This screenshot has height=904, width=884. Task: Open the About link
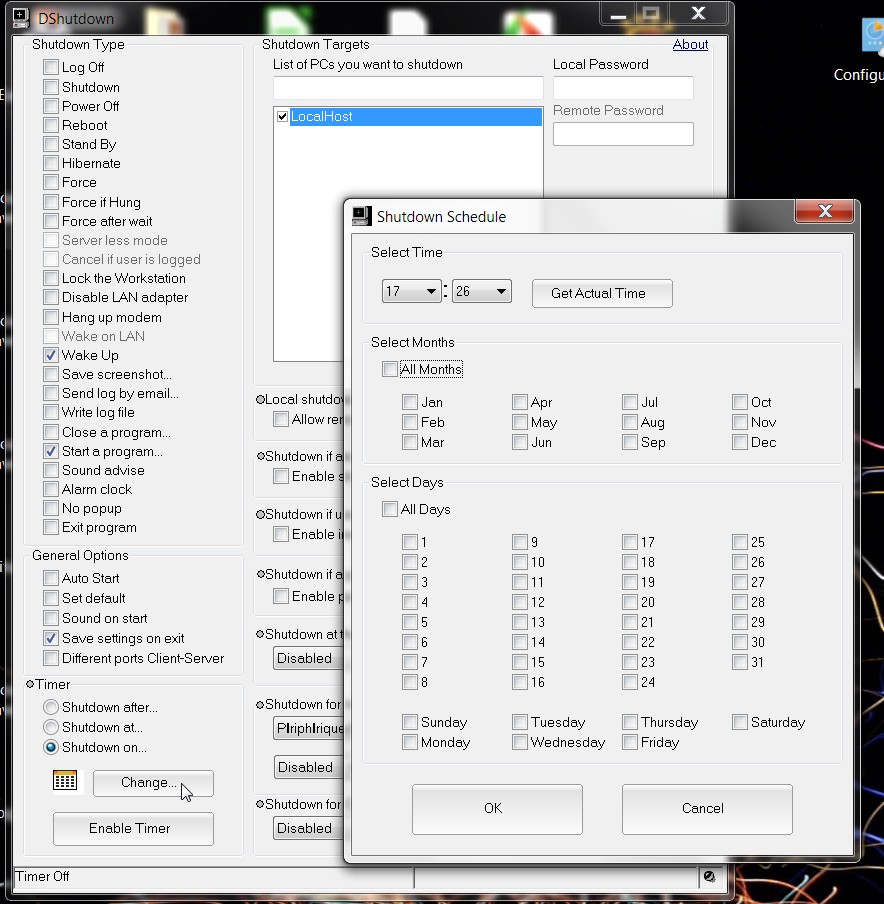[690, 45]
